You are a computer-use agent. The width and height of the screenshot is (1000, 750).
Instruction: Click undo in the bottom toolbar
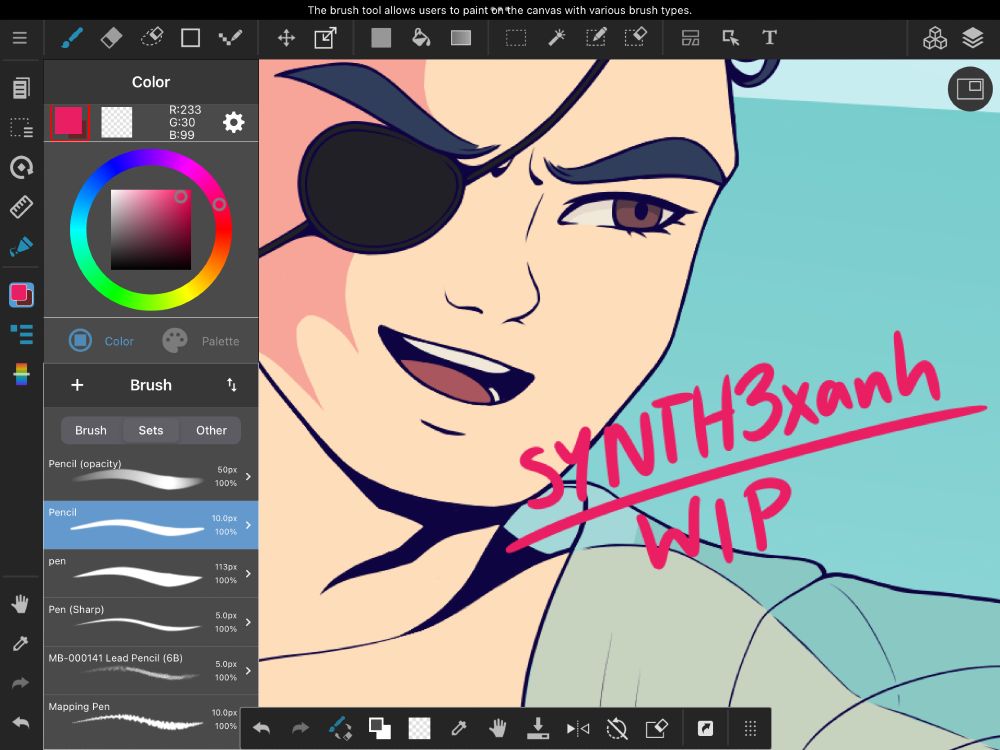pyautogui.click(x=261, y=728)
